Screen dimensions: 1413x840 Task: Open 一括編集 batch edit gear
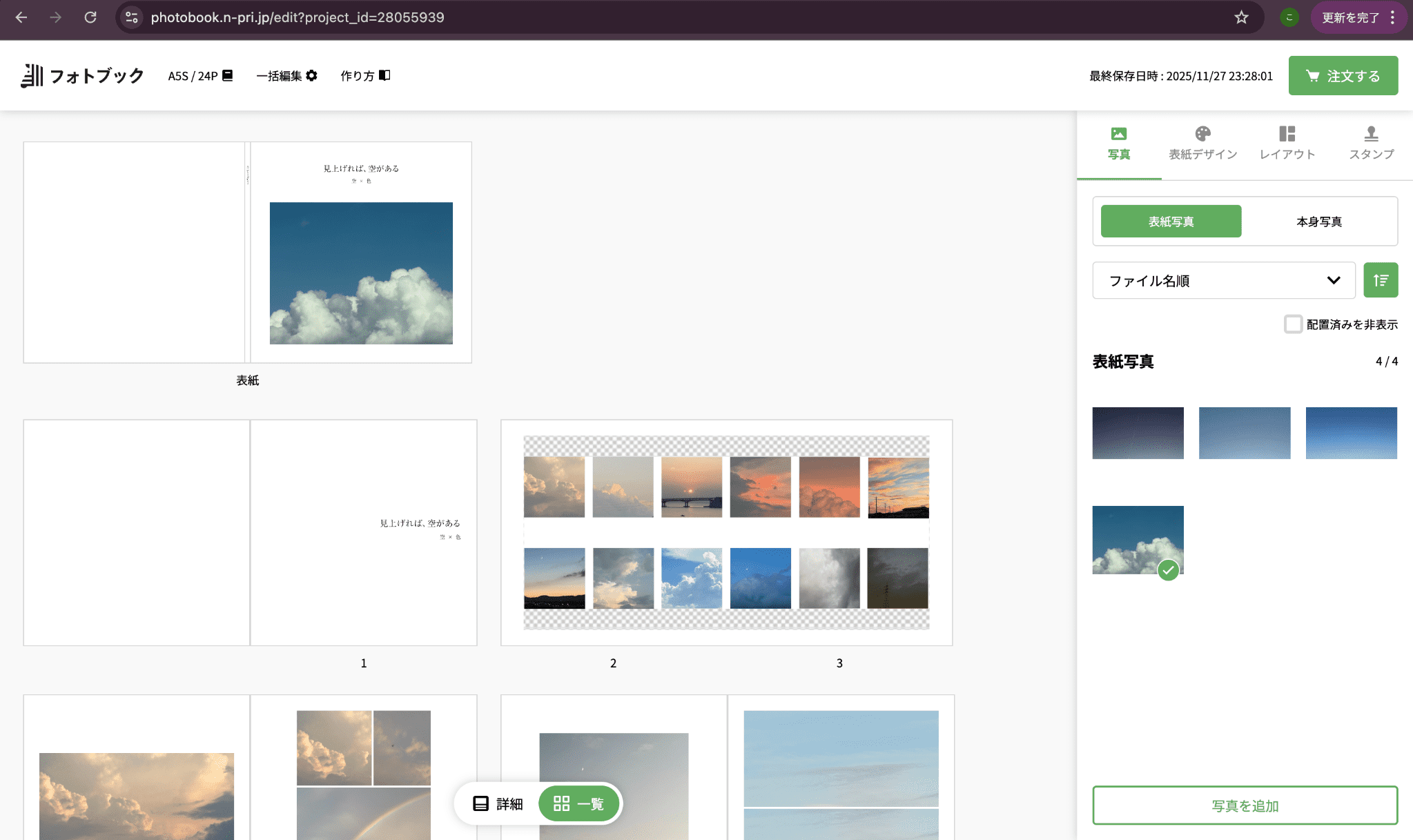point(312,75)
